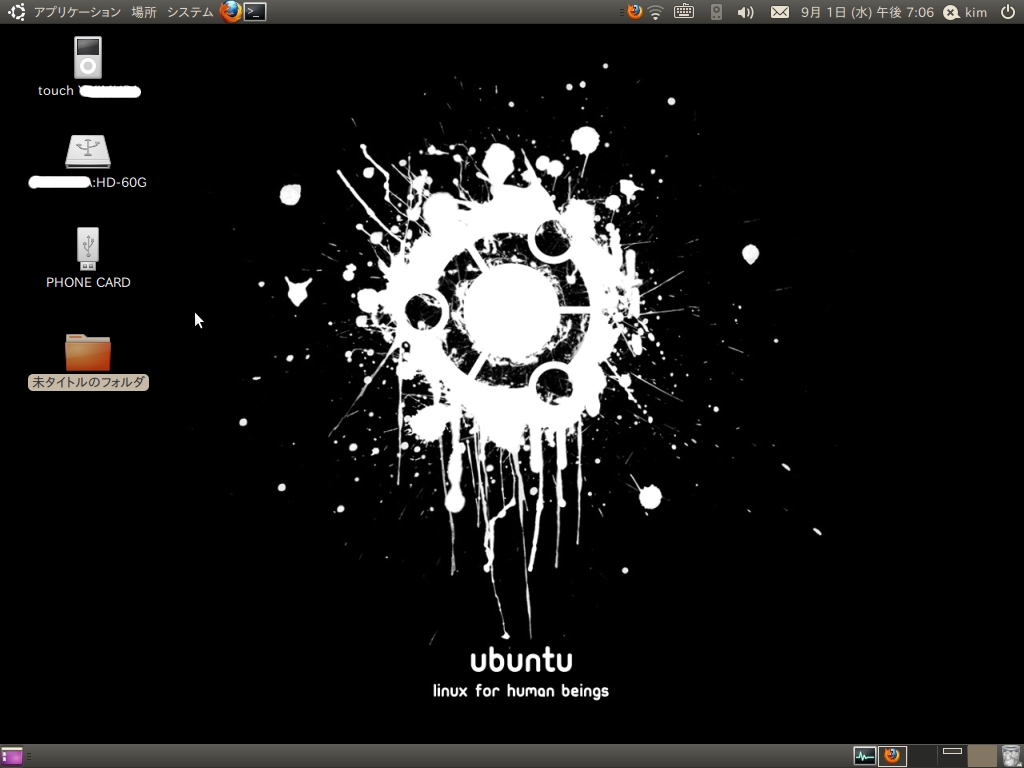The image size is (1024, 768).
Task: Click the PHONE CARD label
Action: [x=88, y=282]
